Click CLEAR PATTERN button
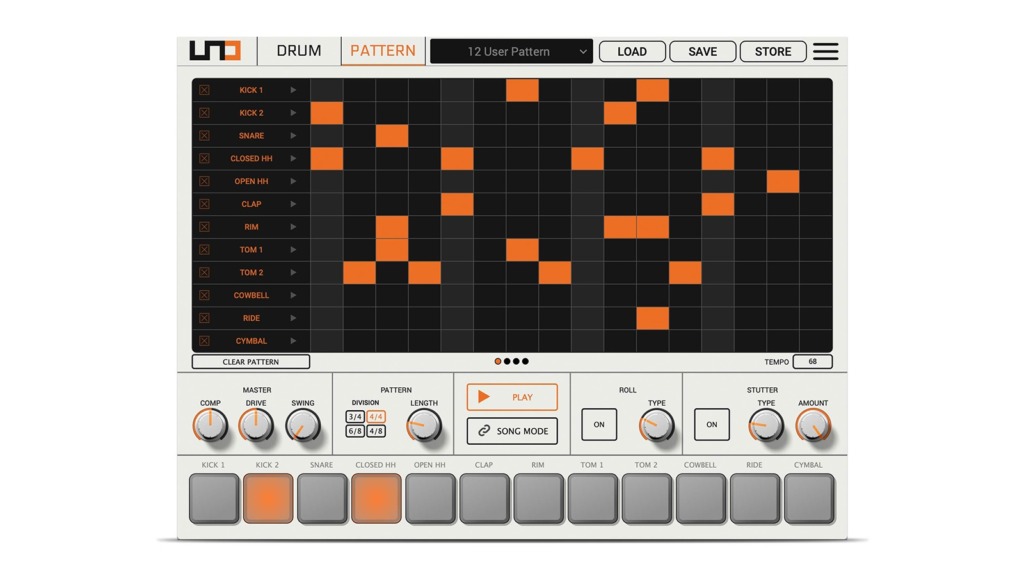Viewport: 1024px width, 576px height. click(x=251, y=362)
